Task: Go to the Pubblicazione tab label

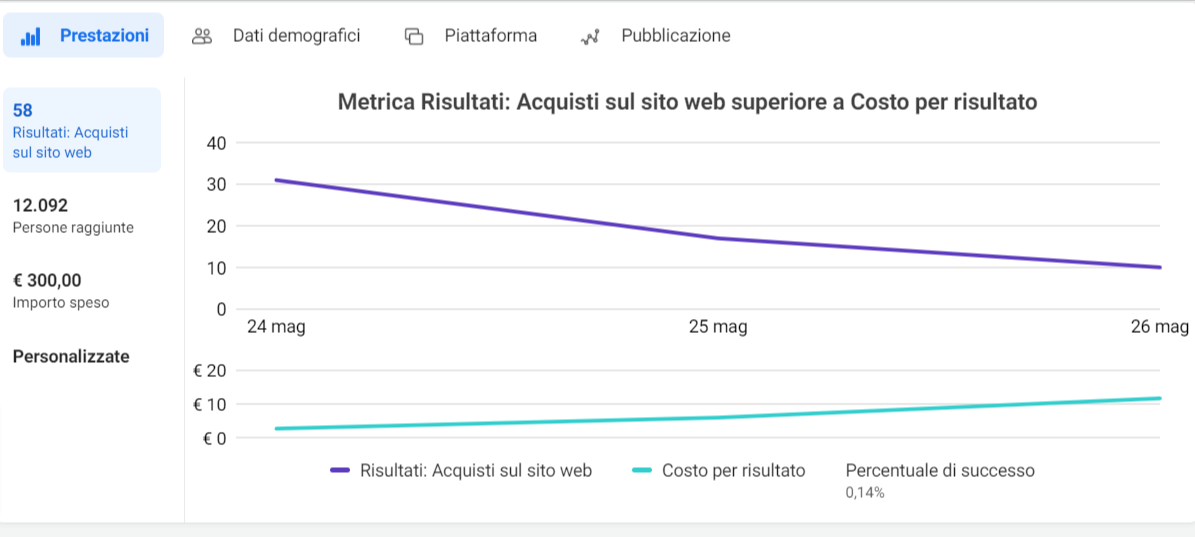Action: (675, 36)
